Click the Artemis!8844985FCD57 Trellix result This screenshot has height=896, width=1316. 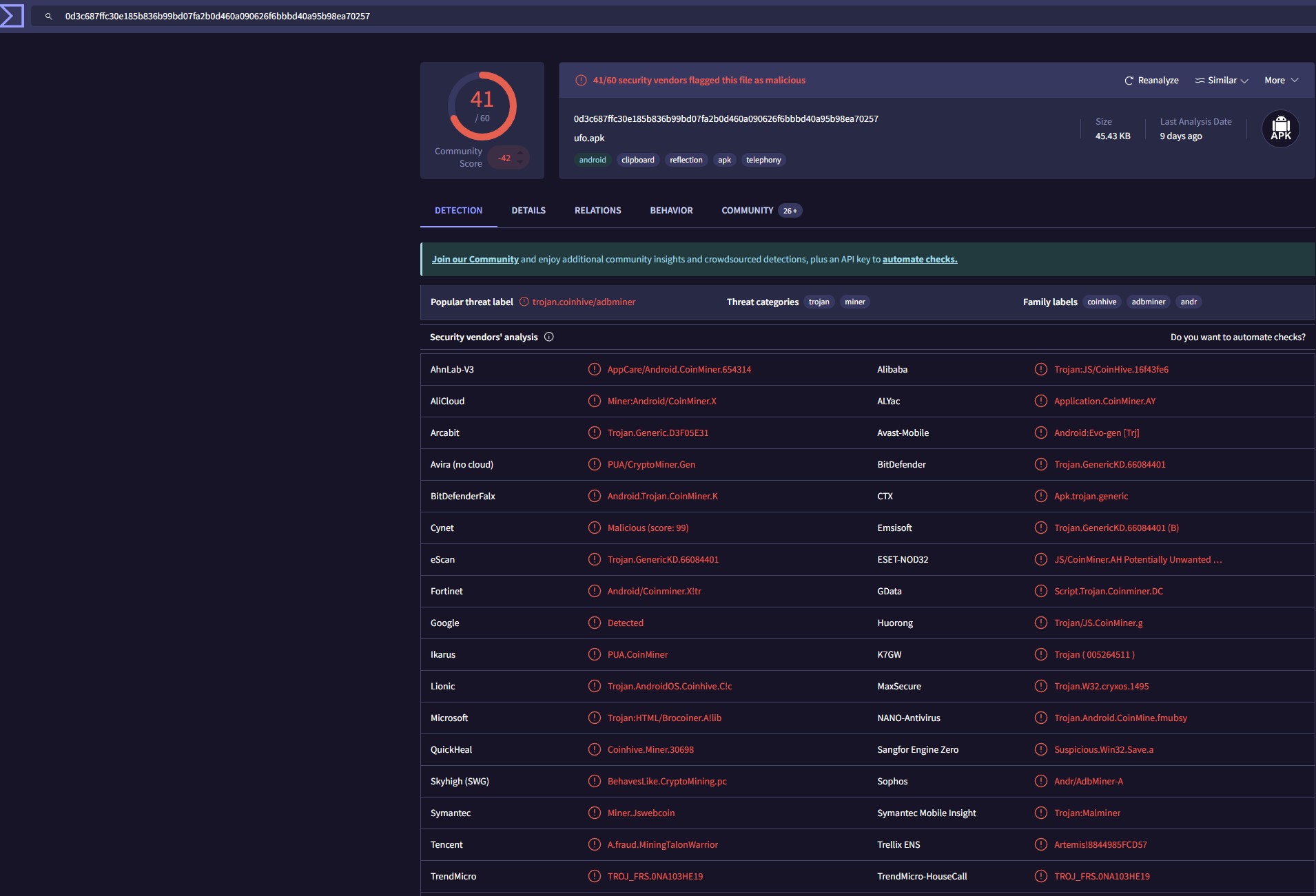1100,845
